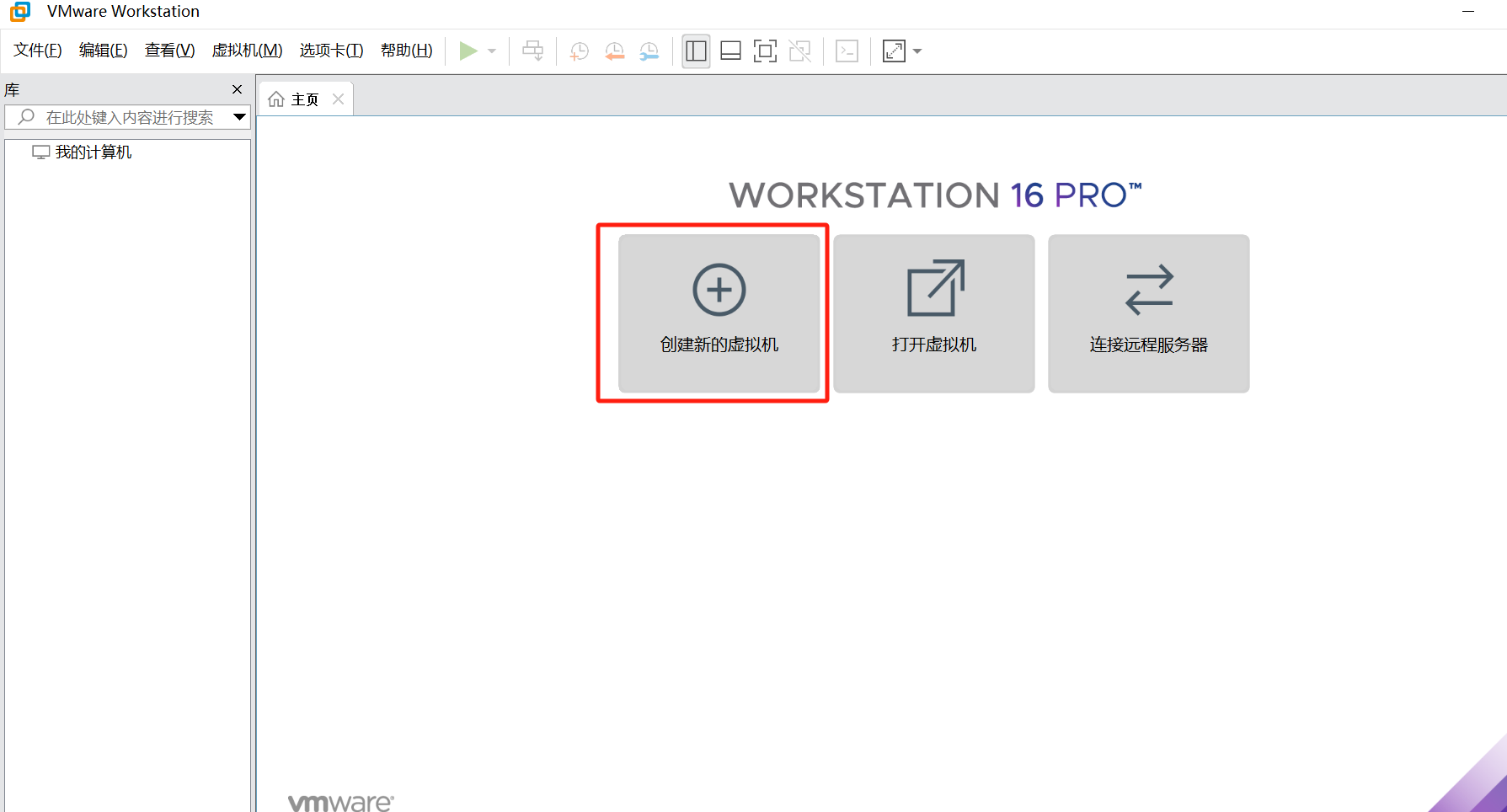This screenshot has width=1507, height=812.
Task: Select 我的计算机 in library tree
Action: click(83, 152)
